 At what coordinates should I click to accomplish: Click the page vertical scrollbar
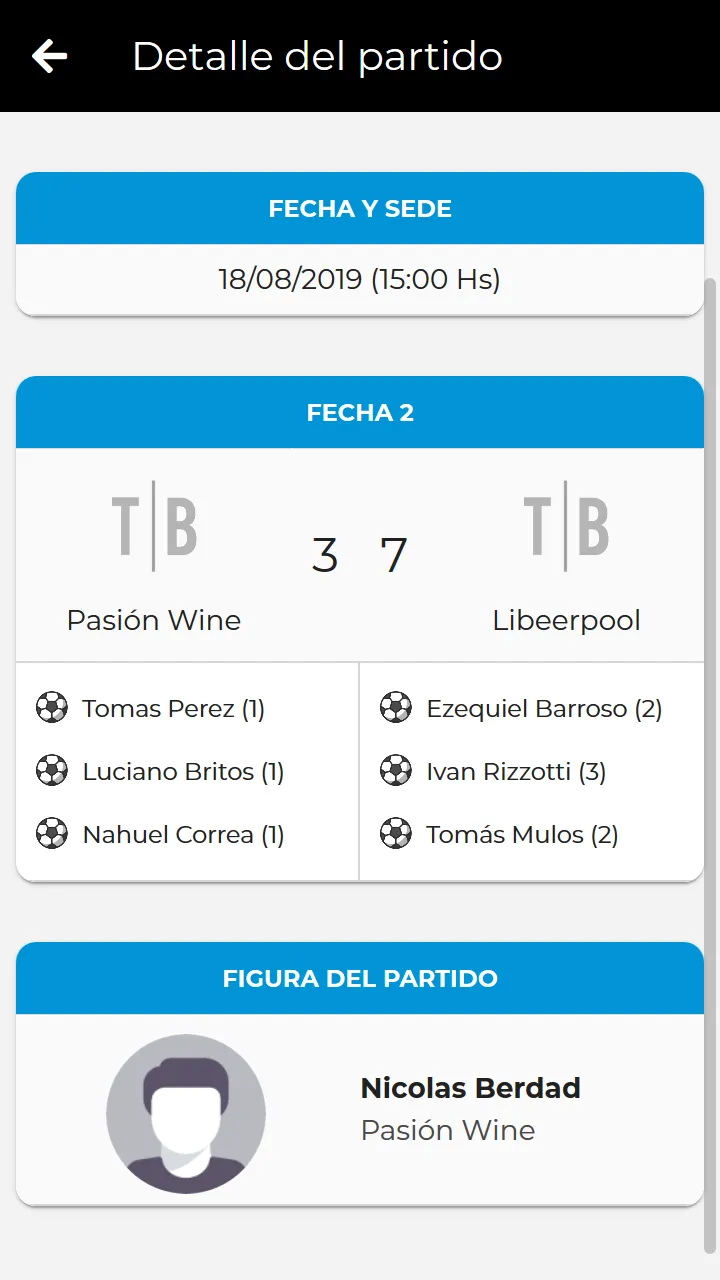point(711,763)
